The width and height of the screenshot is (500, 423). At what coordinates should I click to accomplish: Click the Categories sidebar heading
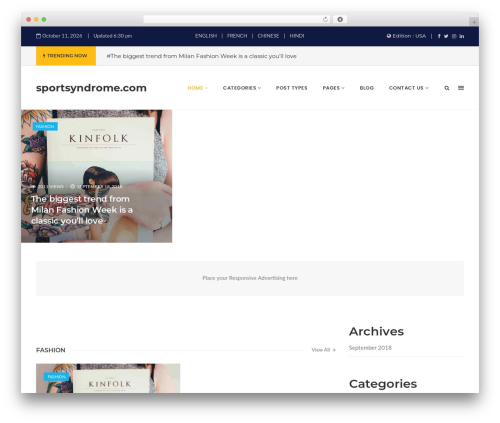(x=383, y=384)
